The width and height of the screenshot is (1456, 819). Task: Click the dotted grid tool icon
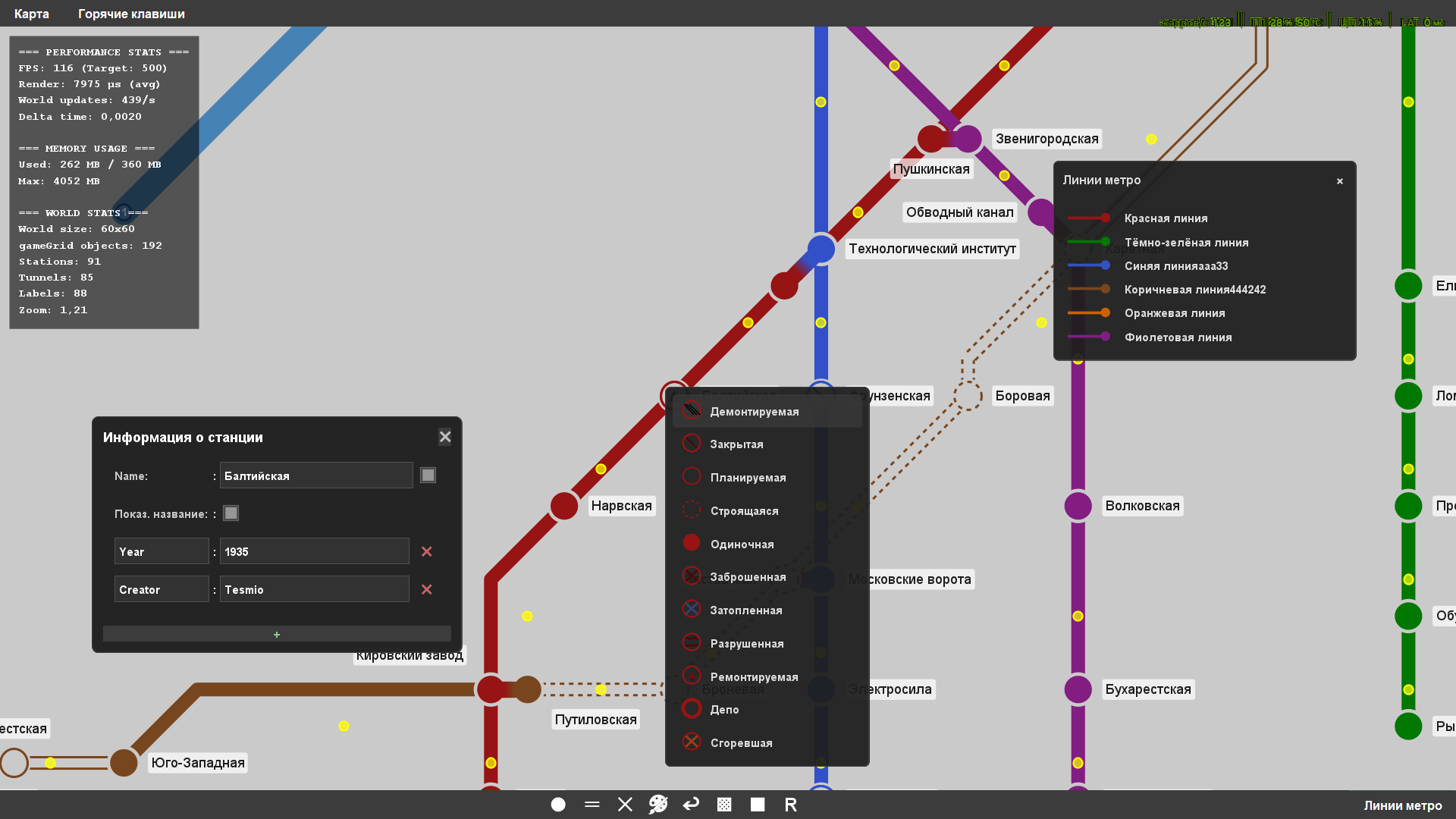724,805
